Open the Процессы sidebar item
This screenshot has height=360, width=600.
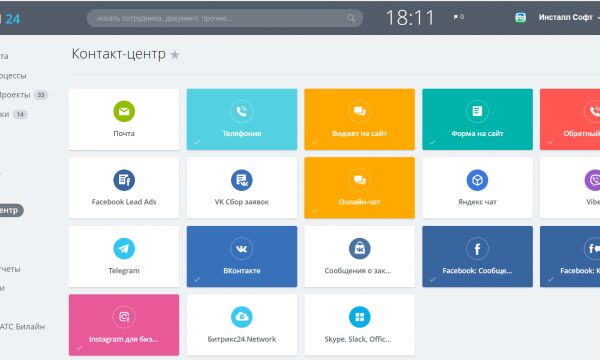13,76
